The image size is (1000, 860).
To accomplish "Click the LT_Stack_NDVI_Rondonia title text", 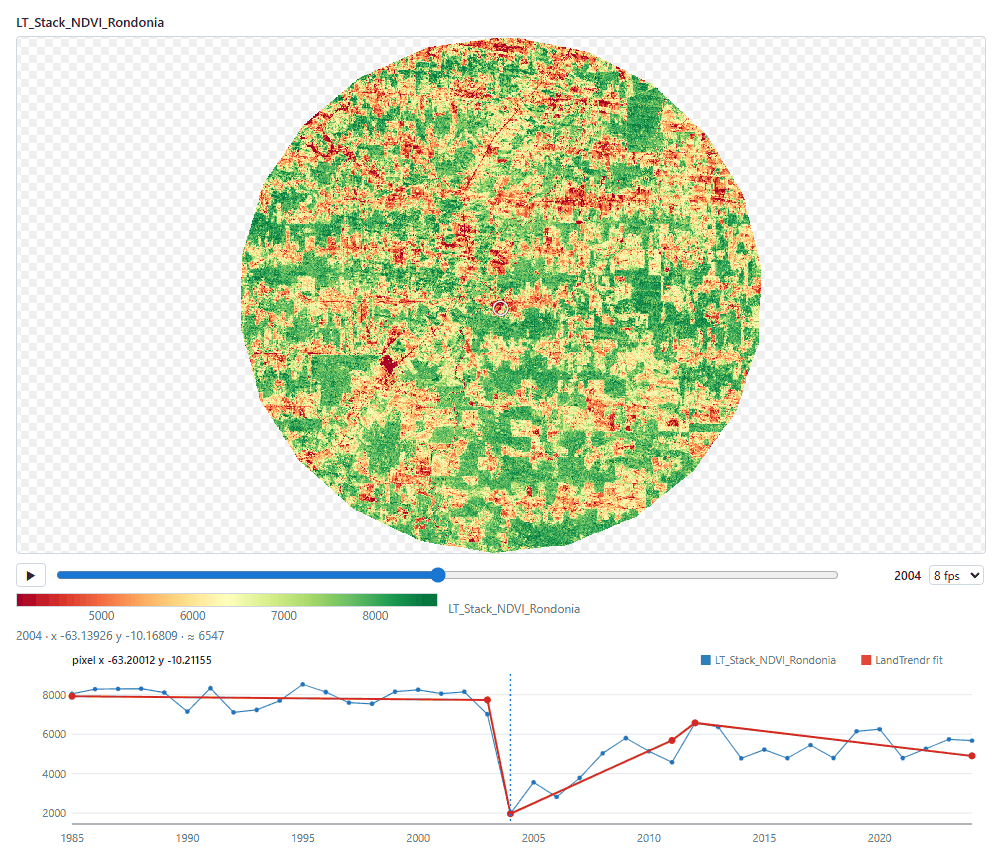I will (x=90, y=22).
